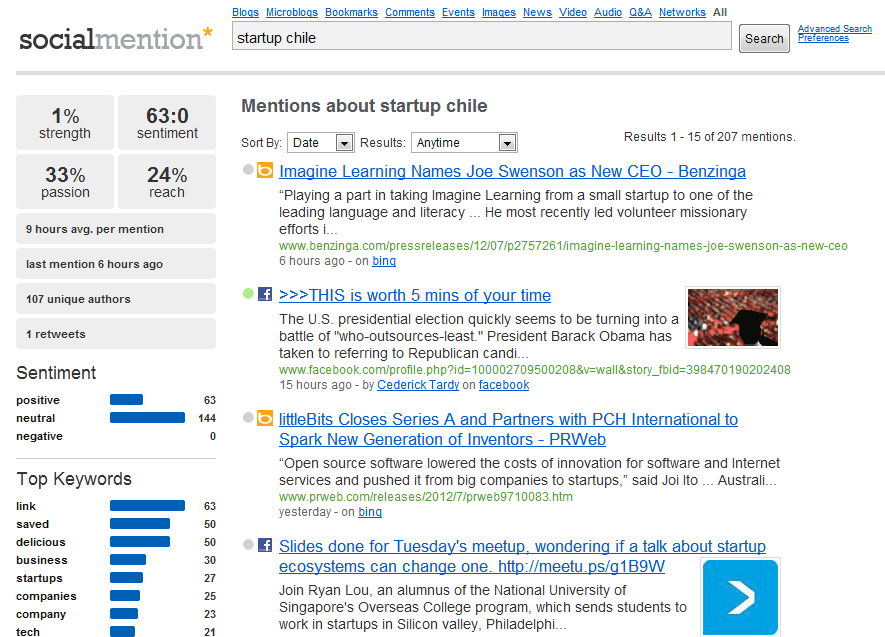Click the last mention 6 hours ago box
The width and height of the screenshot is (885, 637).
(x=116, y=263)
